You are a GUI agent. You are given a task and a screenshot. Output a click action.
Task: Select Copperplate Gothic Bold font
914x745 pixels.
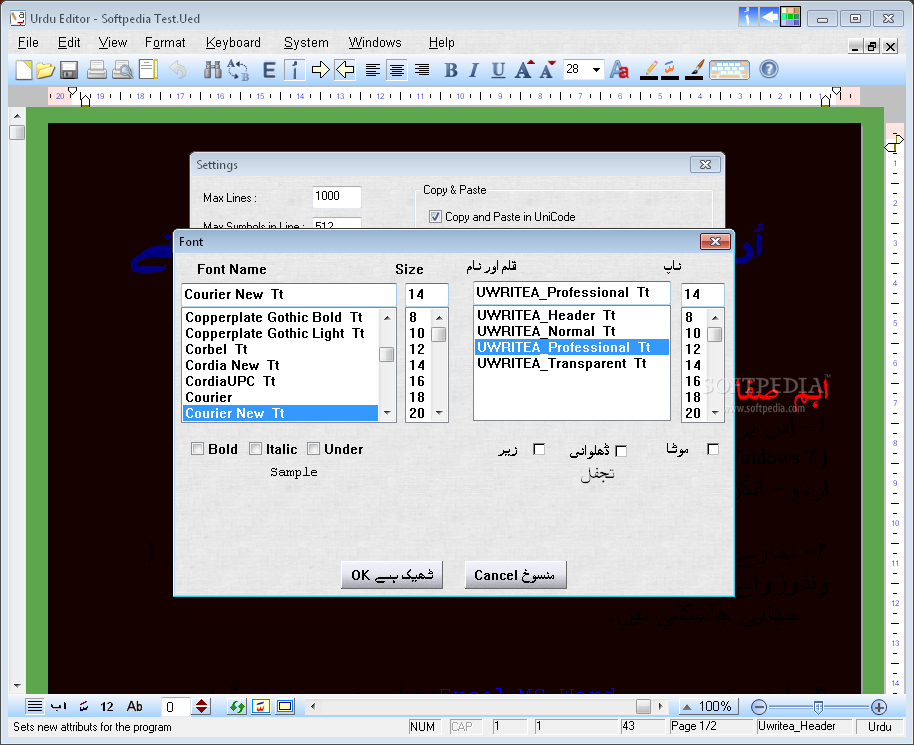(280, 317)
